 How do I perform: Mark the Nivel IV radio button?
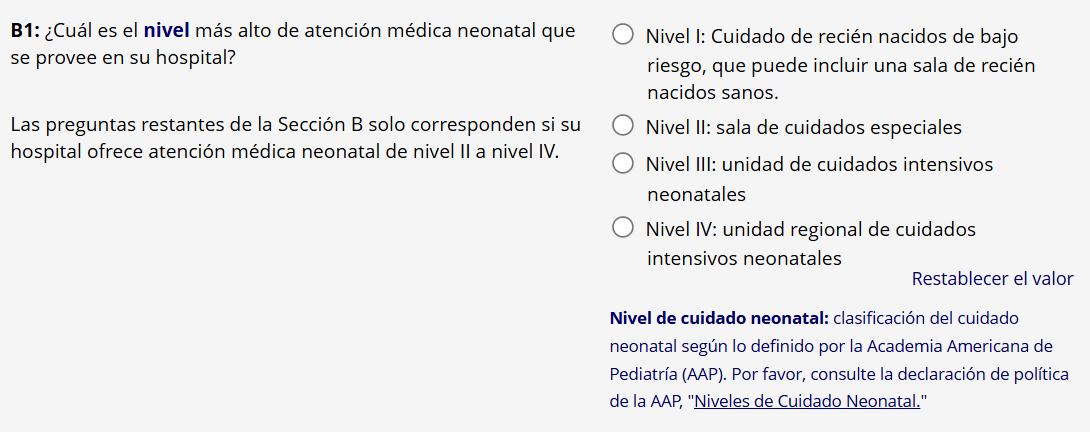pos(622,228)
